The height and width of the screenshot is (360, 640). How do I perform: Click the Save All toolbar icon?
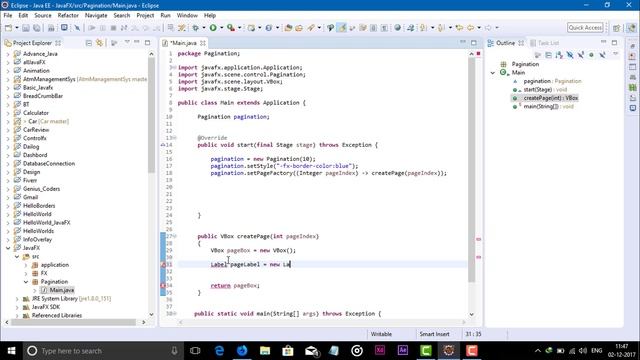click(37, 28)
